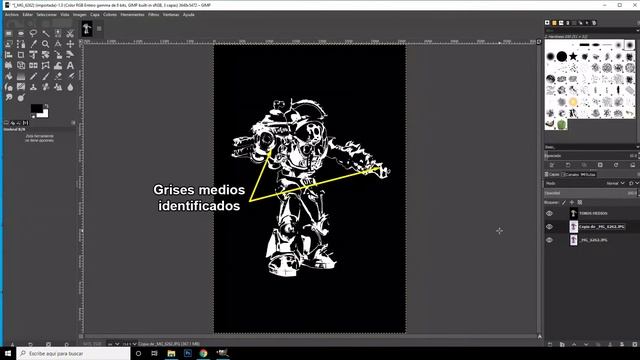Screen dimensions: 640x360
Task: Select the Airbrush tool
Action: (70, 76)
